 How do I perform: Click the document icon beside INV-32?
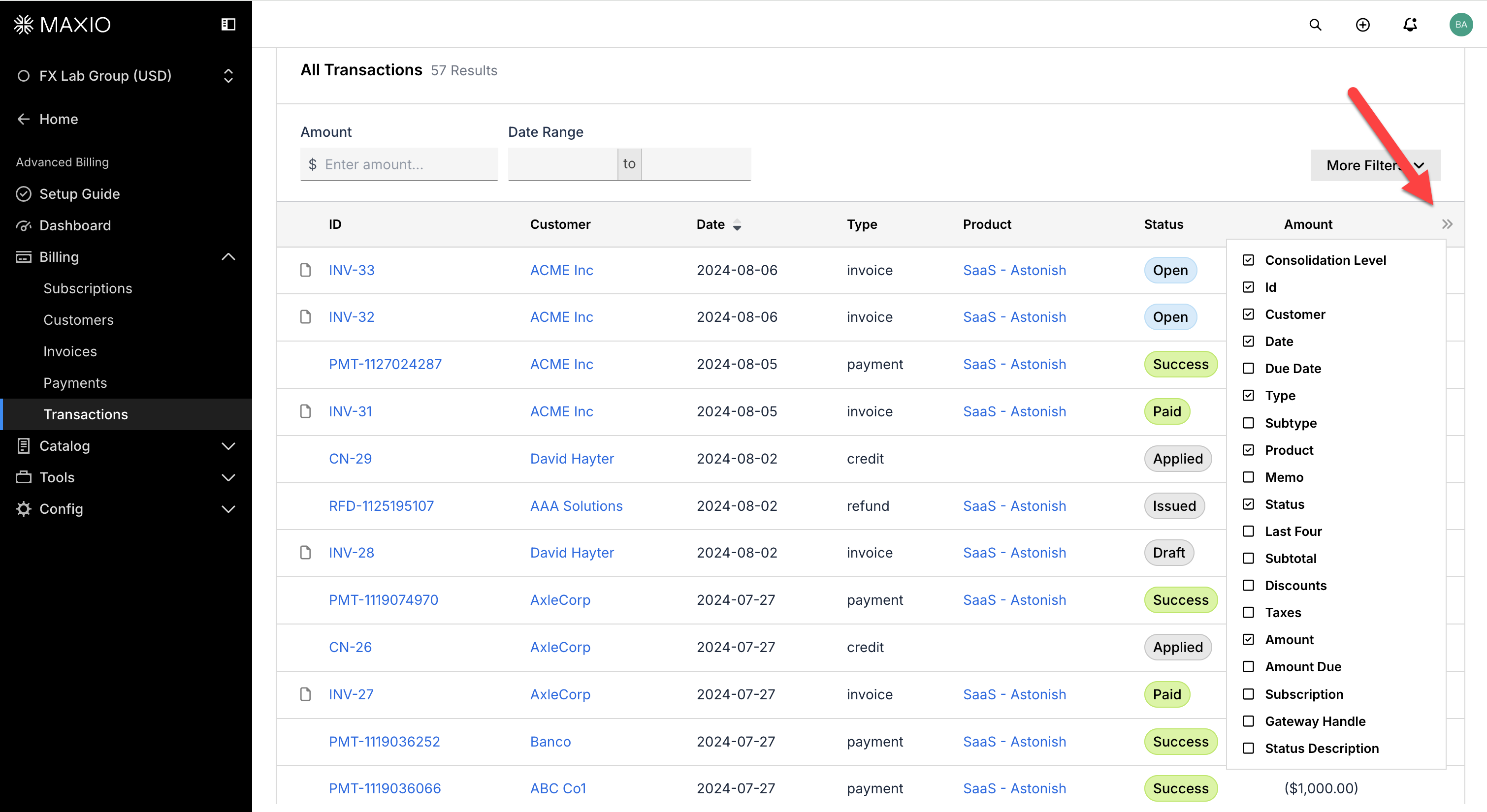click(305, 317)
